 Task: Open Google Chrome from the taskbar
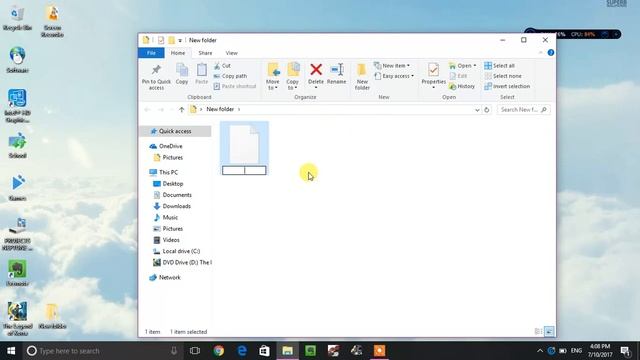click(x=218, y=351)
